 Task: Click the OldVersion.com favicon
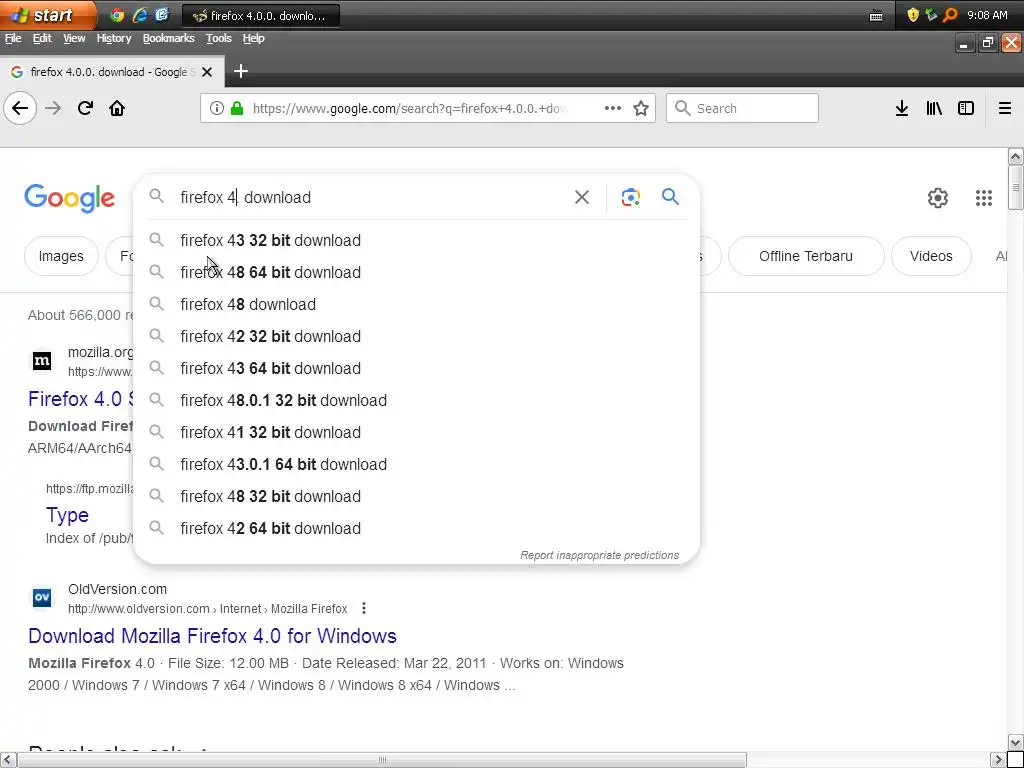pos(42,597)
